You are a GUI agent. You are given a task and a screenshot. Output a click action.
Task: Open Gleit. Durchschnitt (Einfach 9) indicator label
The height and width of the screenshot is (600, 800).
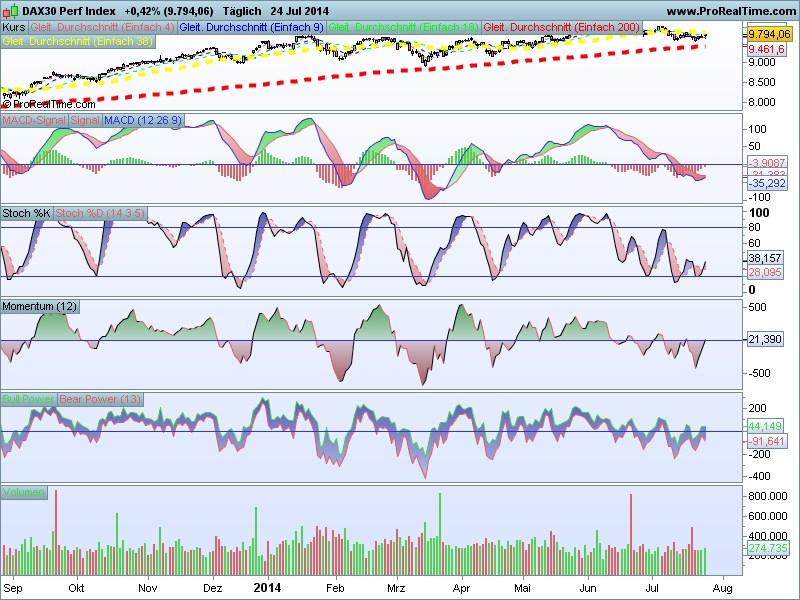252,27
